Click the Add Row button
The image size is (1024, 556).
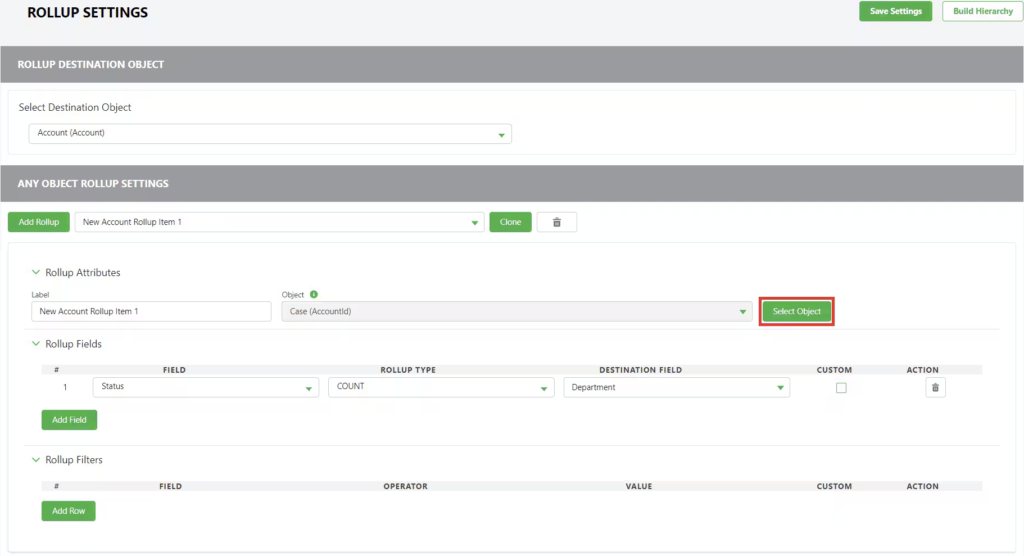click(x=69, y=511)
